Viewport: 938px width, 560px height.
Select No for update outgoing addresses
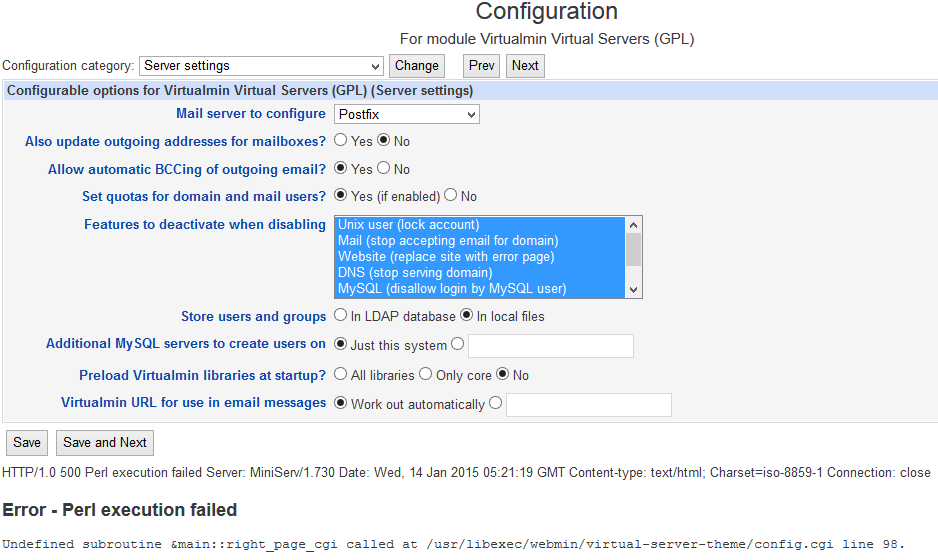point(383,140)
